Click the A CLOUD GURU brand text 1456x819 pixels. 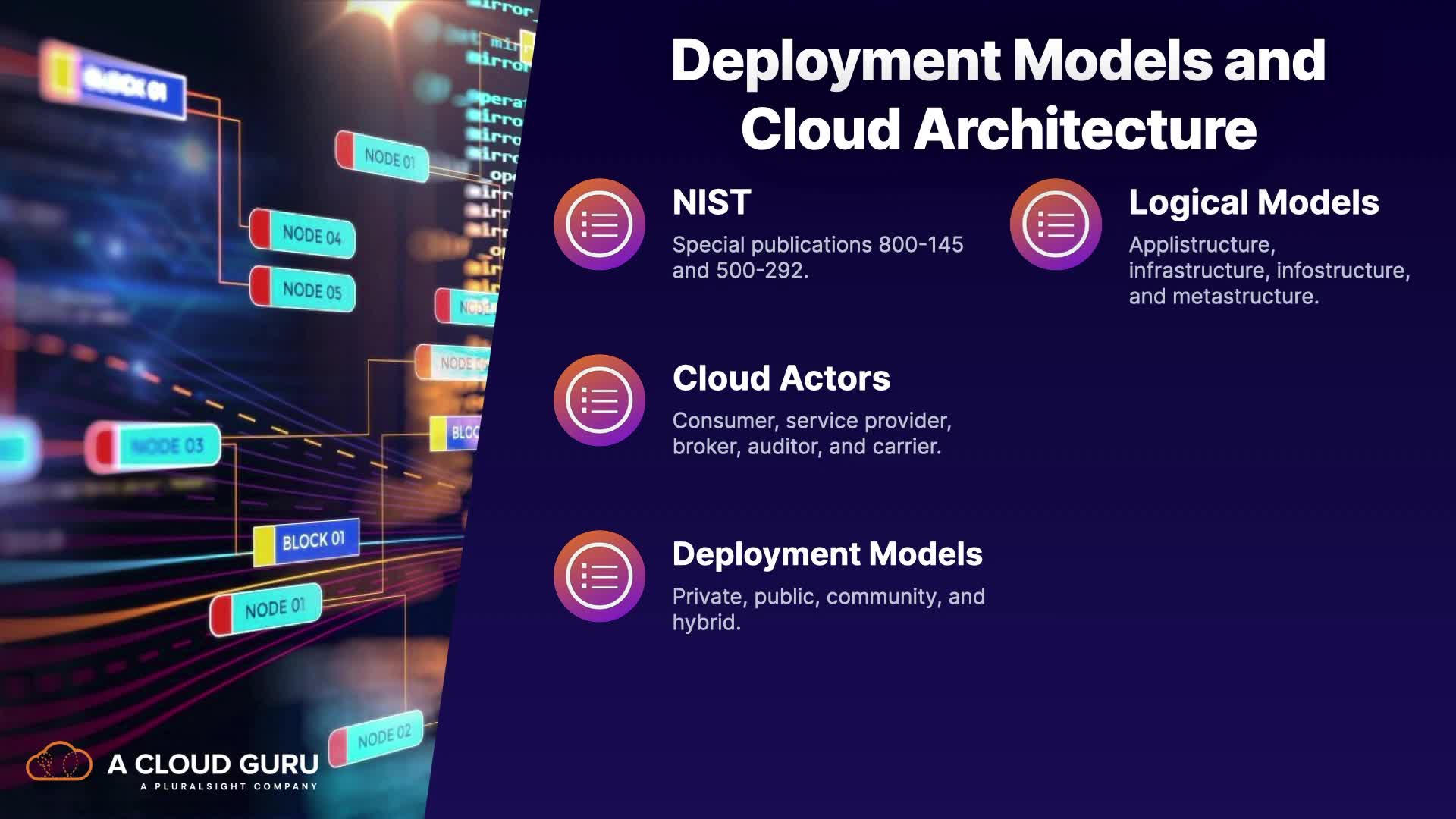(x=212, y=764)
